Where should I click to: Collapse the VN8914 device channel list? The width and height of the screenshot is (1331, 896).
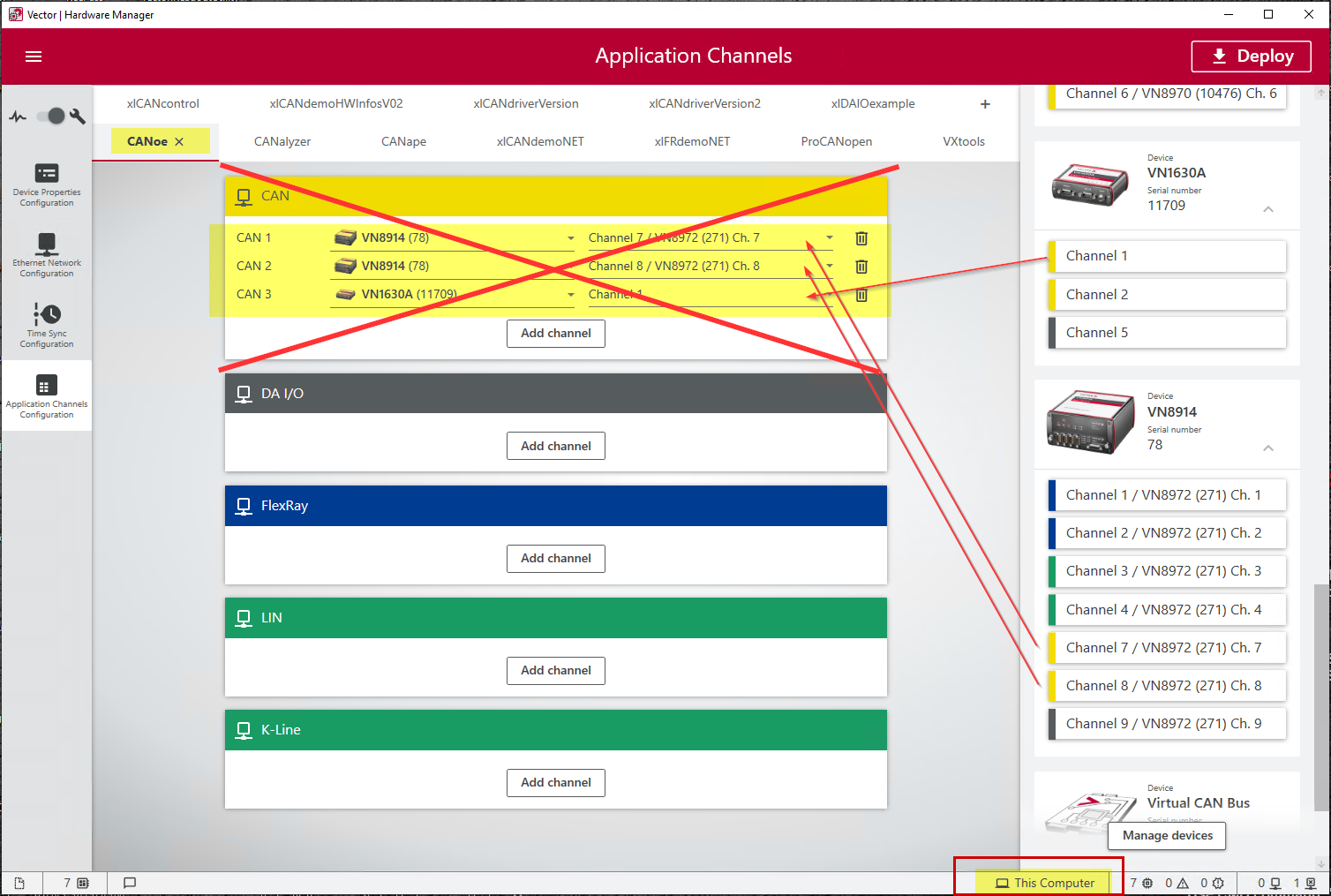coord(1267,448)
